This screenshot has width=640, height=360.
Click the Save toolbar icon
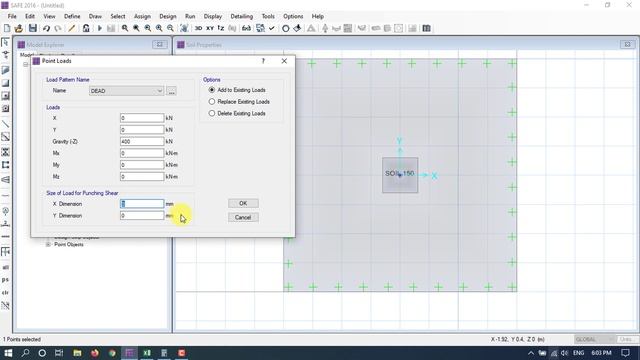coord(33,28)
